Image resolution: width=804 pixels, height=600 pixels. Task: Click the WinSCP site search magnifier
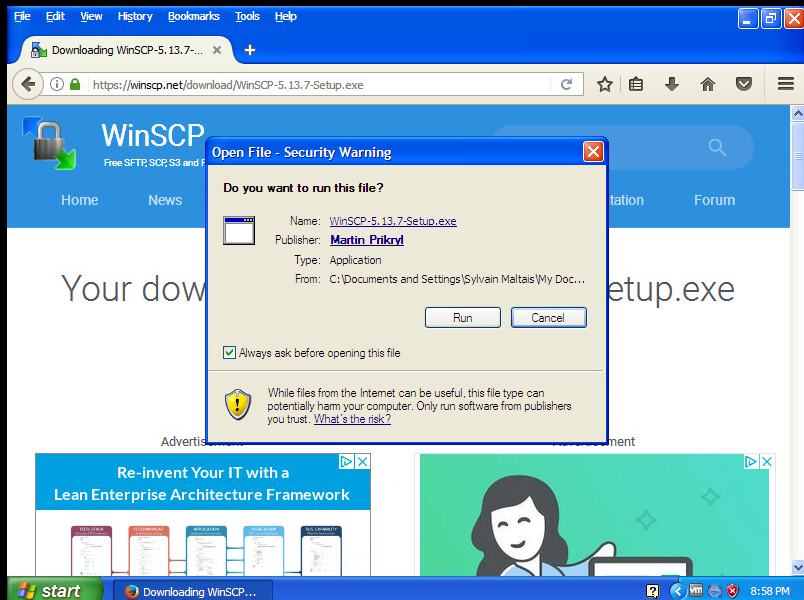coord(717,148)
